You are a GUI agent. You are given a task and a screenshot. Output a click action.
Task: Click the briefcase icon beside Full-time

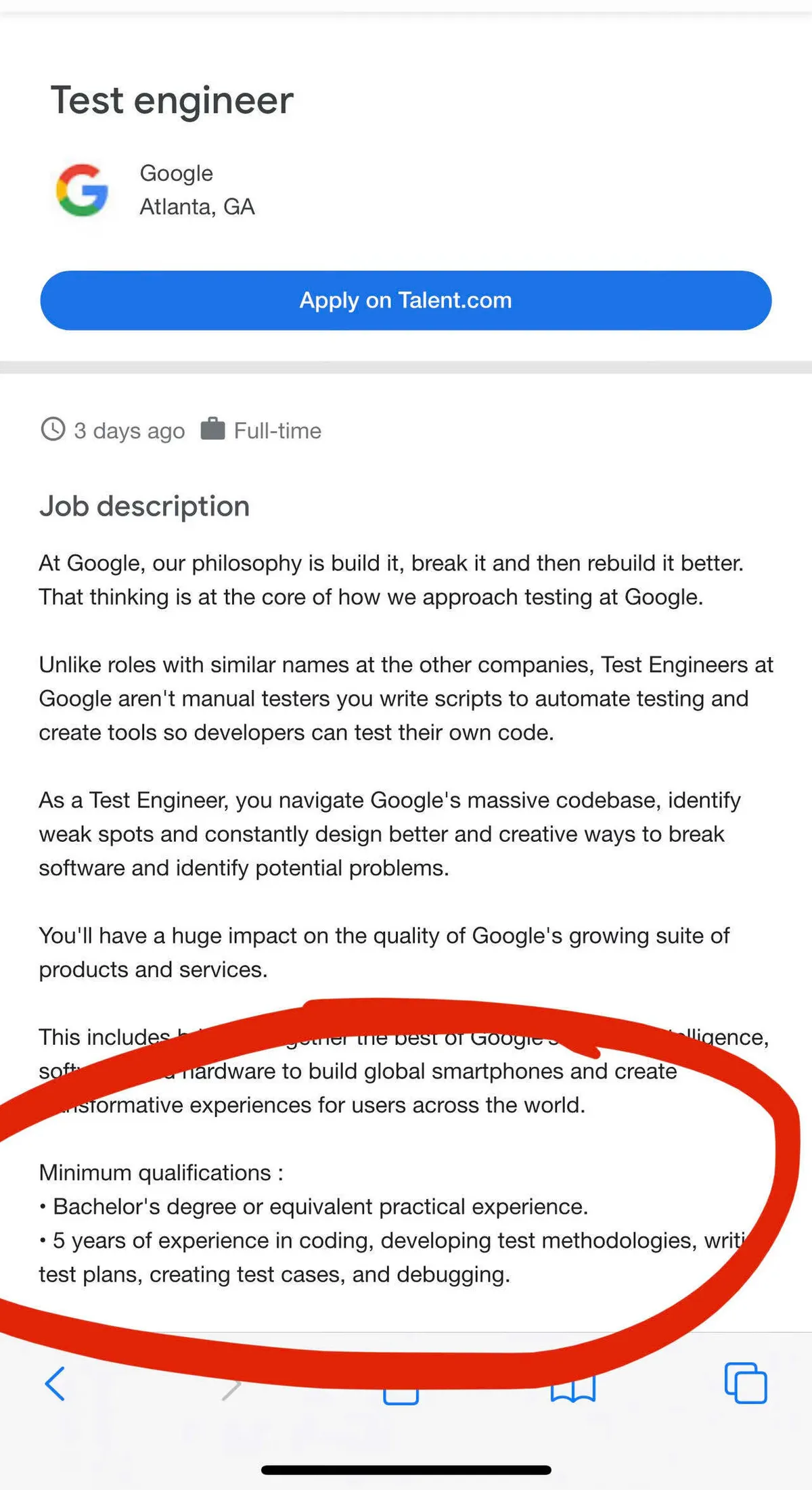point(212,429)
